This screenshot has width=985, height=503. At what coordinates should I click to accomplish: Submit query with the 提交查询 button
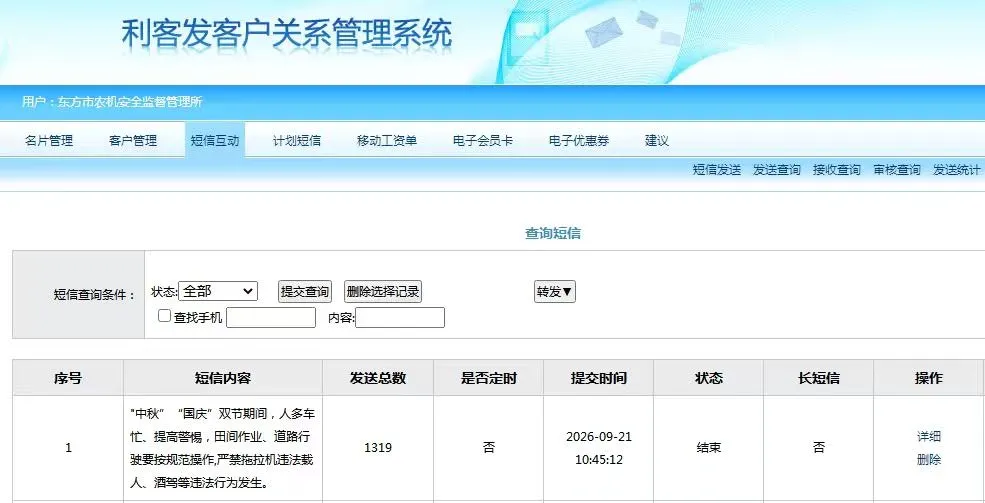coord(305,291)
